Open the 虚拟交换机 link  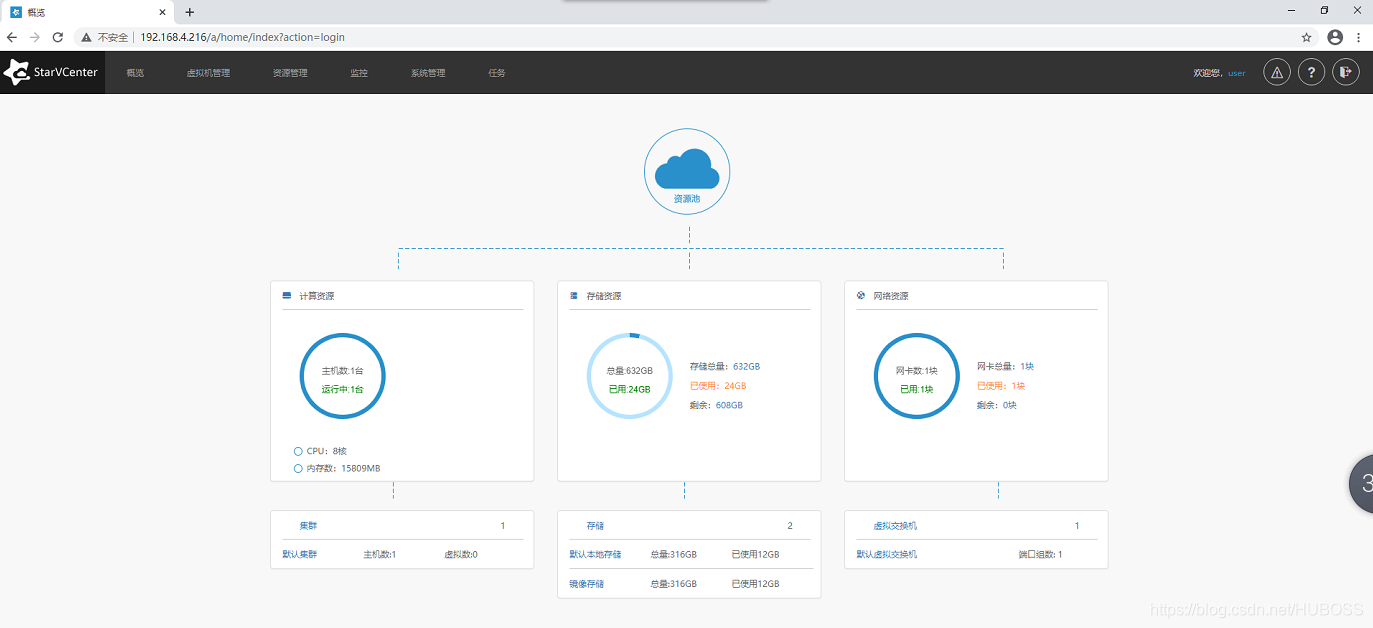(x=895, y=525)
